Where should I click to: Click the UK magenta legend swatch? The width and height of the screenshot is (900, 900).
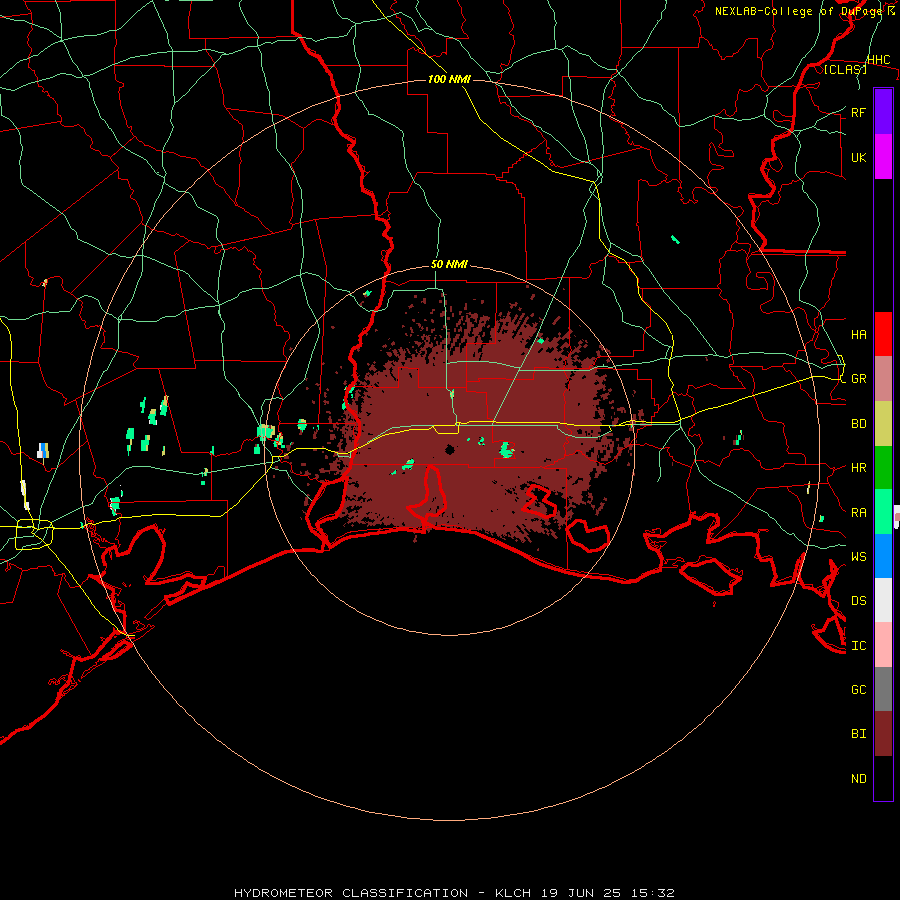883,157
